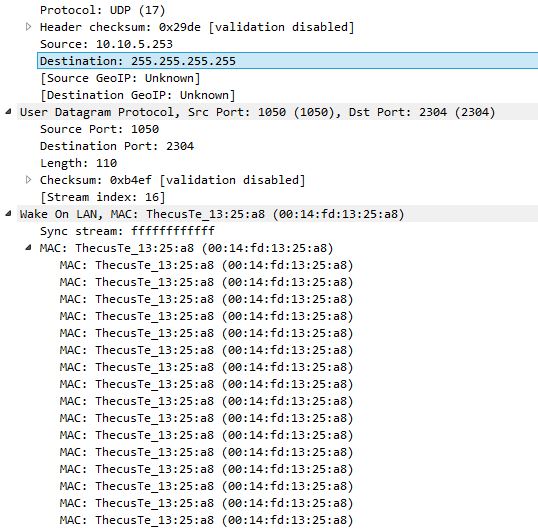Select the Source Port: 1050 field
The height and width of the screenshot is (532, 538).
tap(100, 129)
